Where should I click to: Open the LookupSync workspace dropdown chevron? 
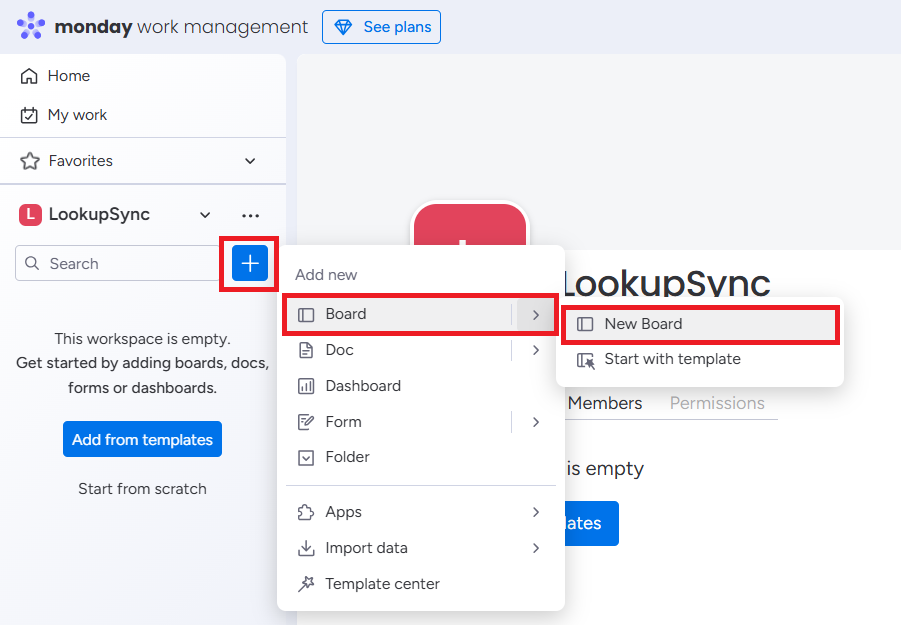(205, 215)
